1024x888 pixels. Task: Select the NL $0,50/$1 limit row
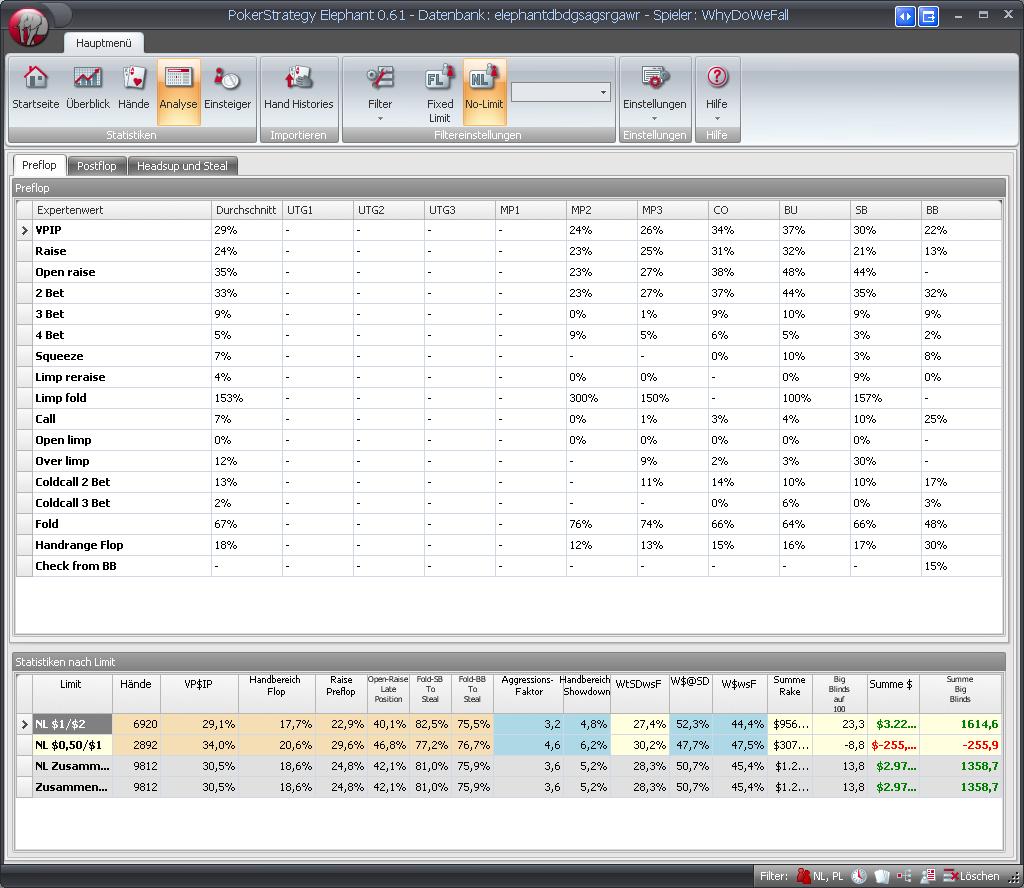[x=508, y=745]
